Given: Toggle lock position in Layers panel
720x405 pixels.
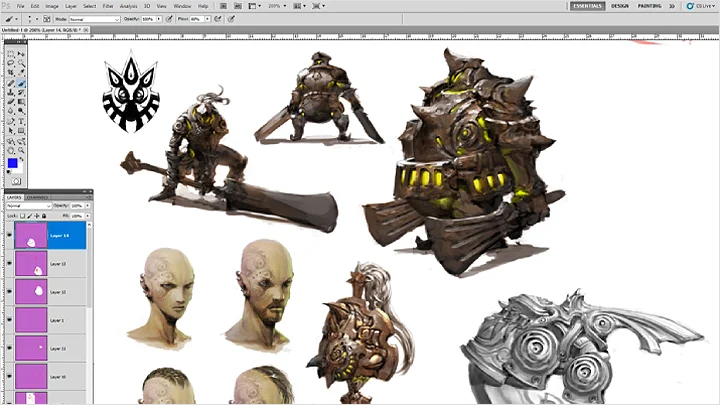Looking at the screenshot, I should [x=37, y=216].
